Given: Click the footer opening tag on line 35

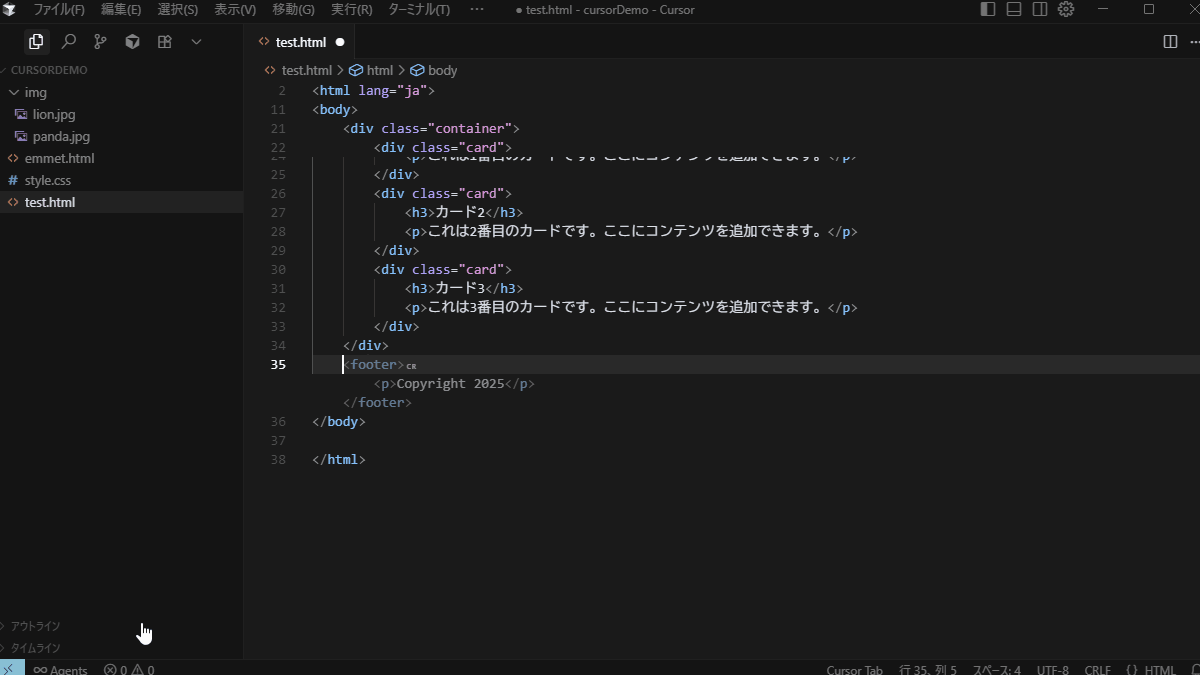Looking at the screenshot, I should (x=373, y=364).
